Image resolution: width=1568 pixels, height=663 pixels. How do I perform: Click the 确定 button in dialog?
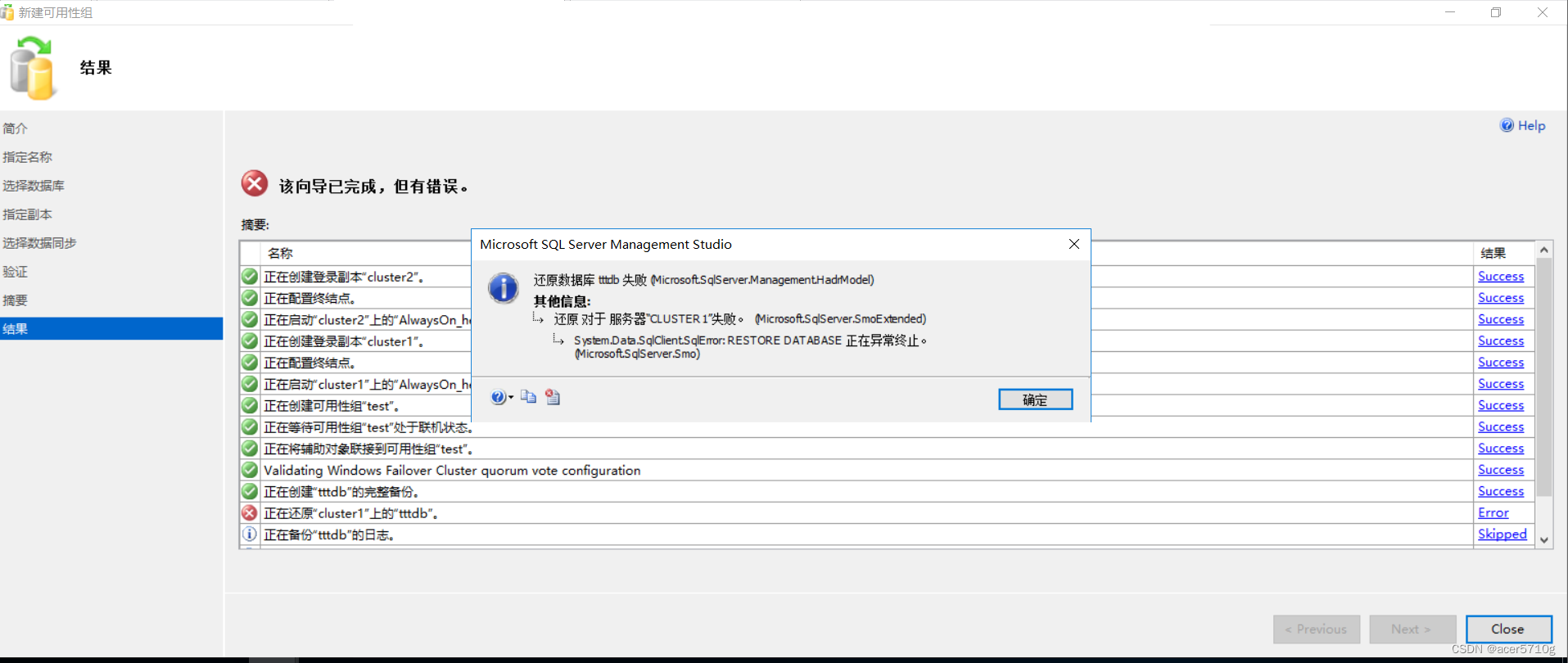tap(1035, 399)
